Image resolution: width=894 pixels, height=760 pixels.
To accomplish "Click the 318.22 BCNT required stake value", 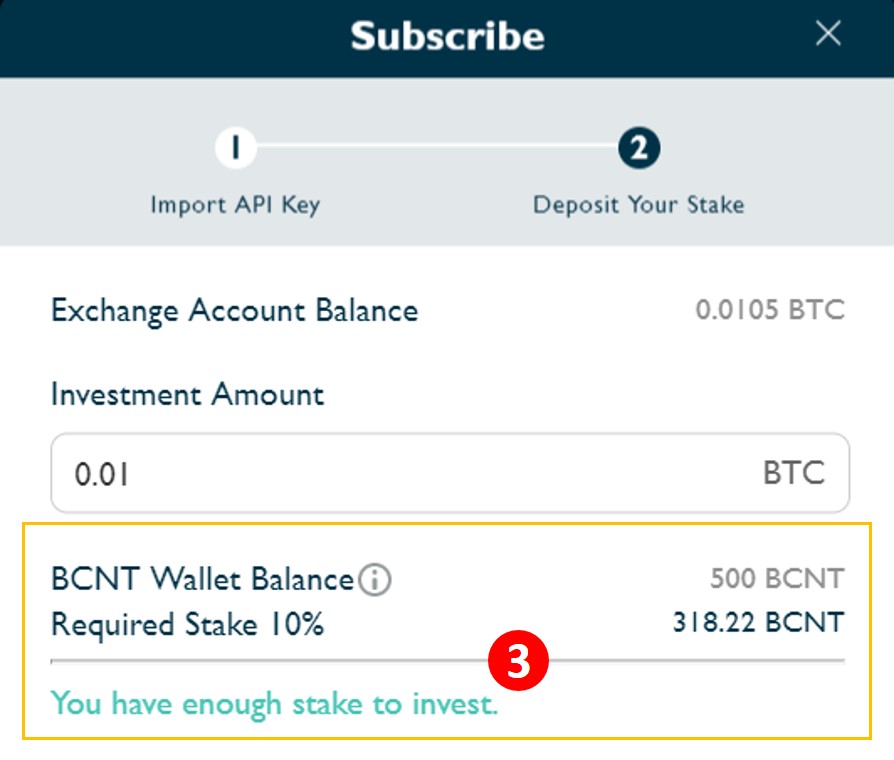I will pos(758,622).
